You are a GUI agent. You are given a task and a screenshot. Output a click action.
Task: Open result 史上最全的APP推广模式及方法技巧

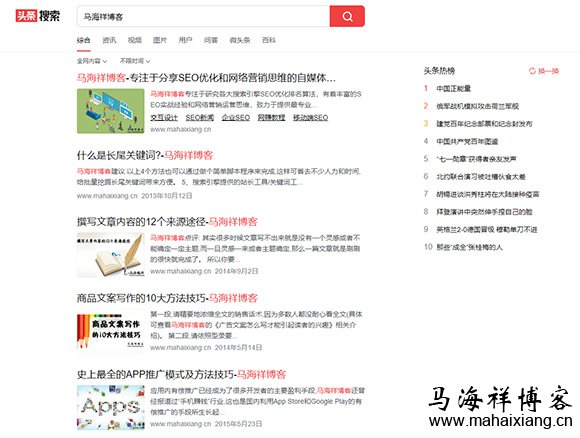point(181,375)
